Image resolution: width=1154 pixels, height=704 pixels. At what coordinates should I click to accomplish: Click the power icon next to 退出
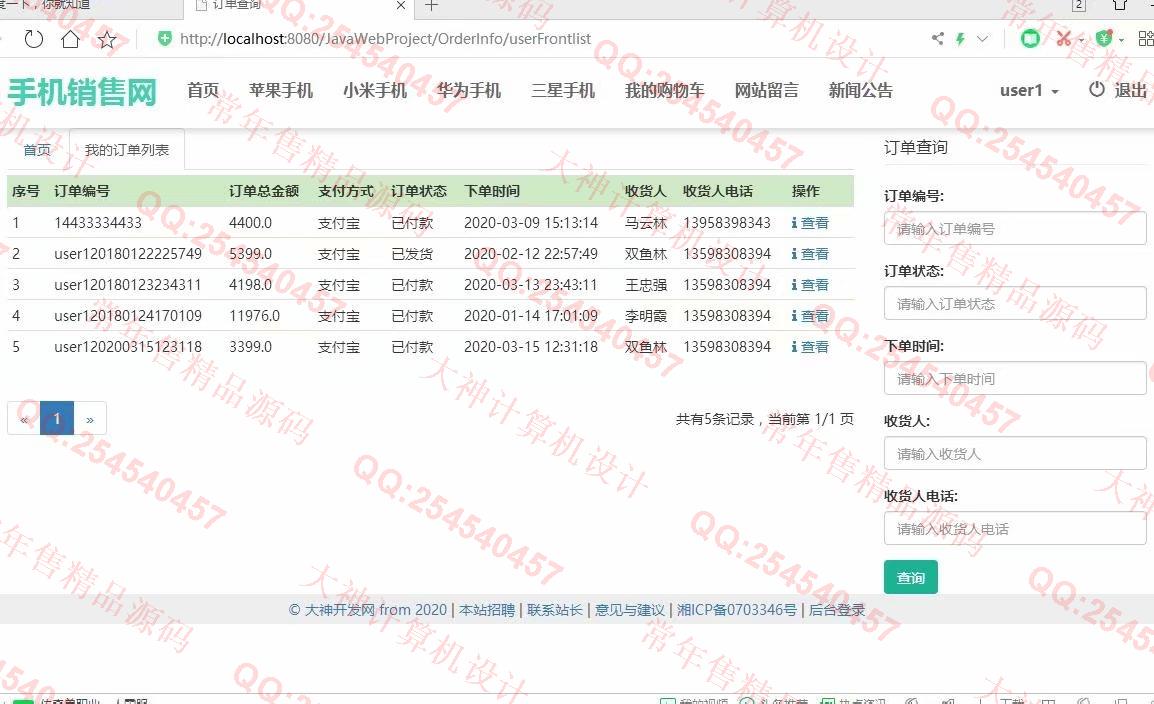[x=1097, y=89]
